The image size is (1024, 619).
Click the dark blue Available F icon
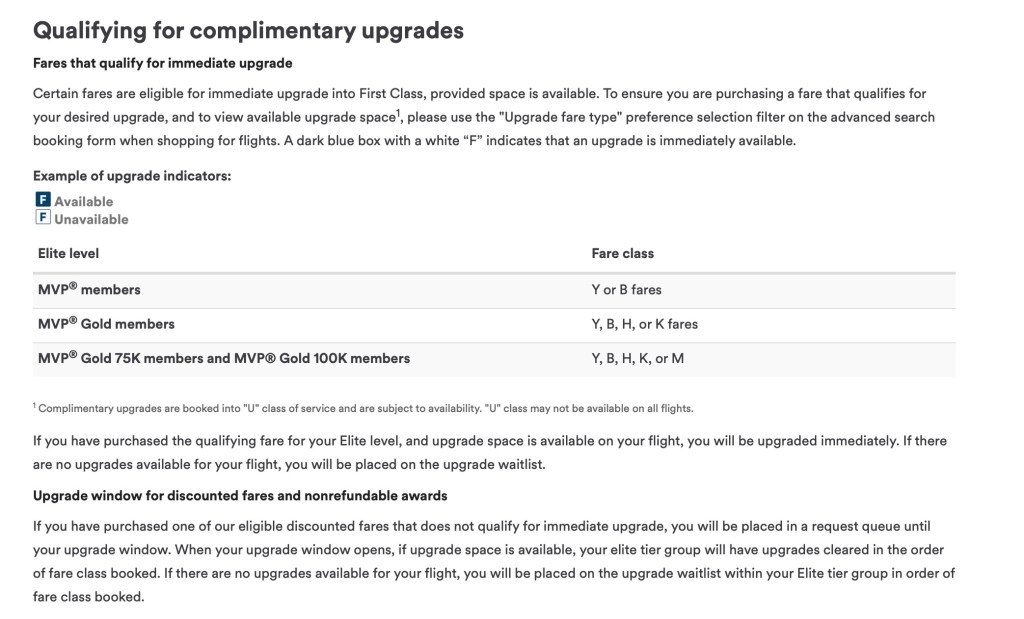[42, 201]
